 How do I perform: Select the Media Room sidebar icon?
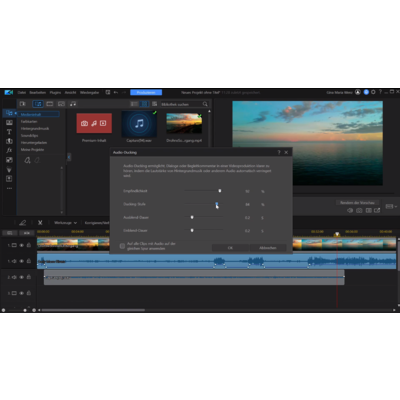[9, 113]
